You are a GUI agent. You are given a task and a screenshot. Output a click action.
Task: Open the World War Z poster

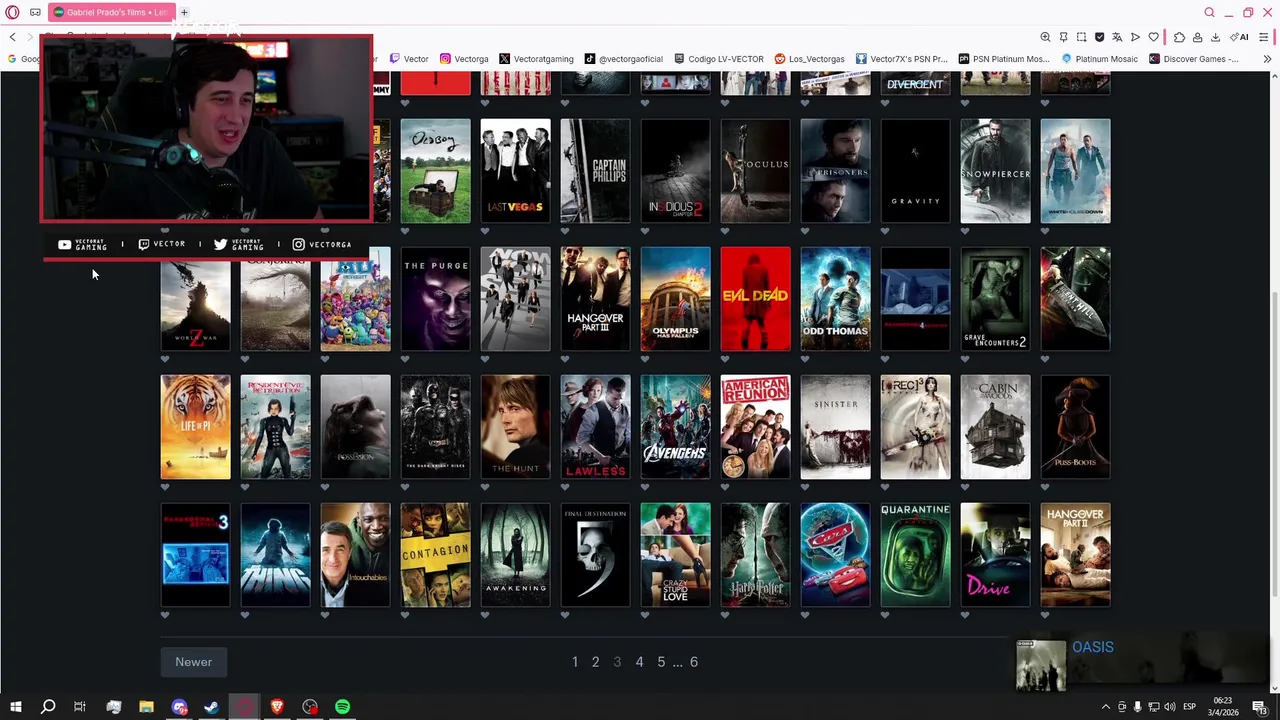pos(196,305)
